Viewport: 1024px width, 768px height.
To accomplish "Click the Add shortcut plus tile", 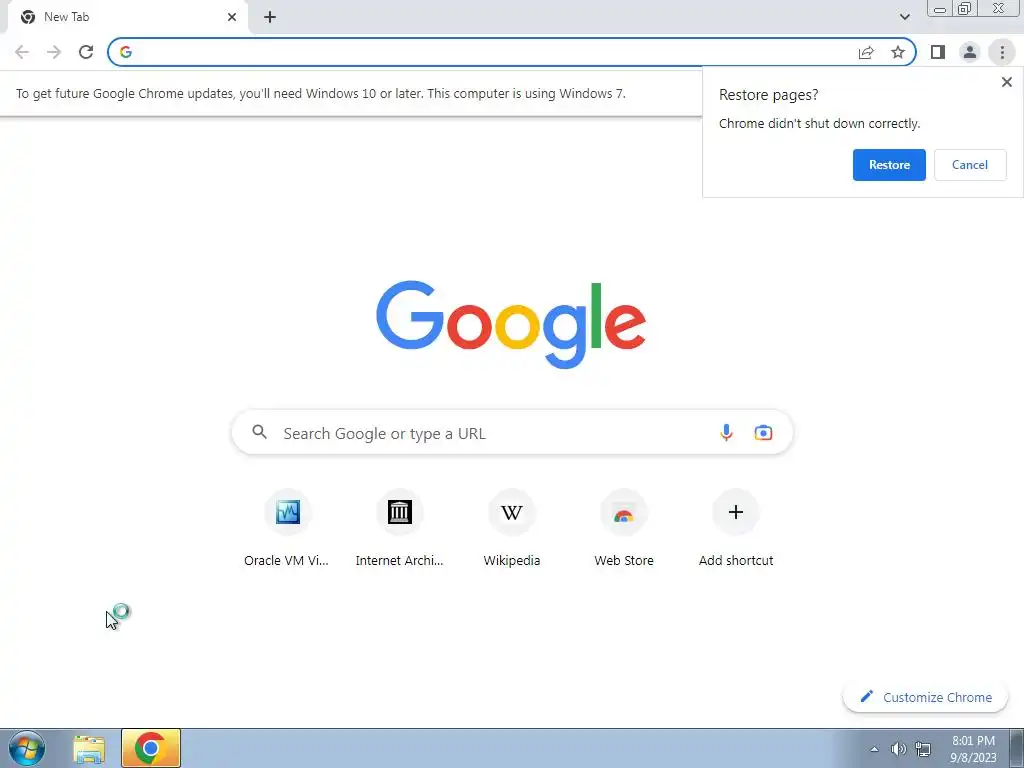I will click(x=736, y=529).
